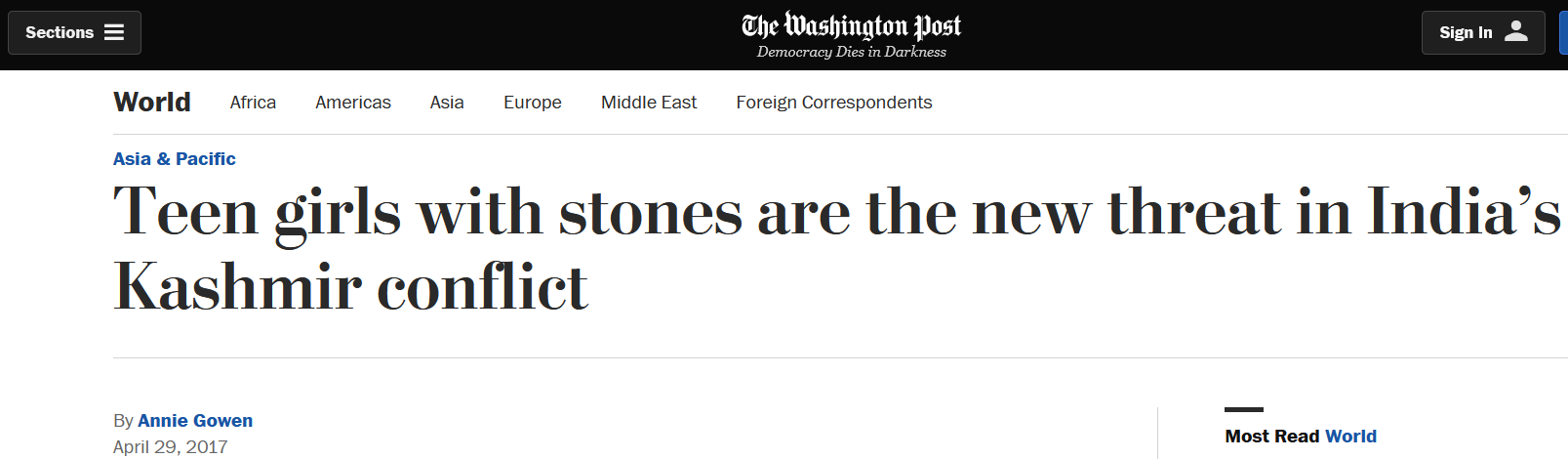Open the blue World link in Most Read

pos(1350,437)
